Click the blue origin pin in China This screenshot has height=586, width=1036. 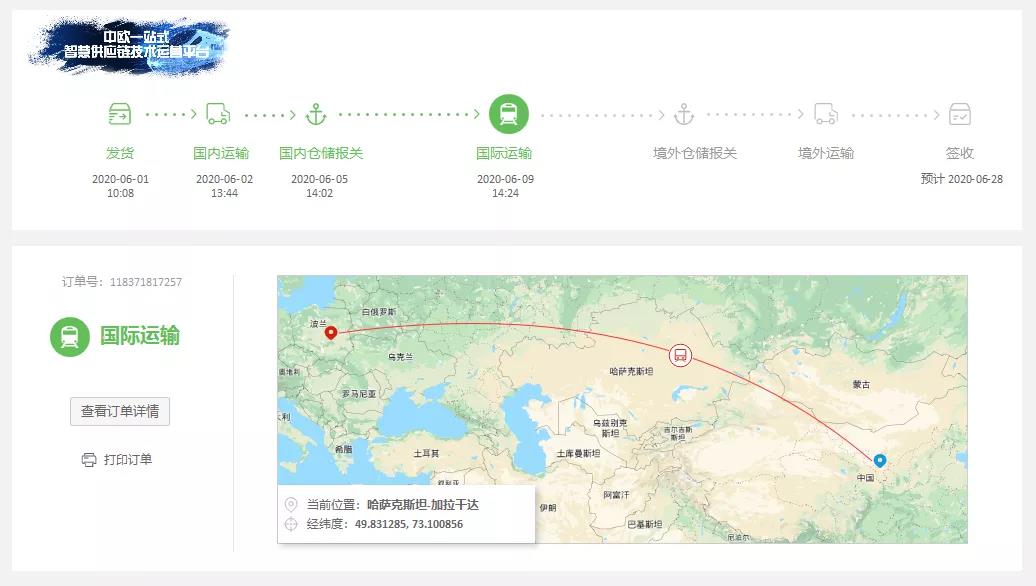coord(880,460)
